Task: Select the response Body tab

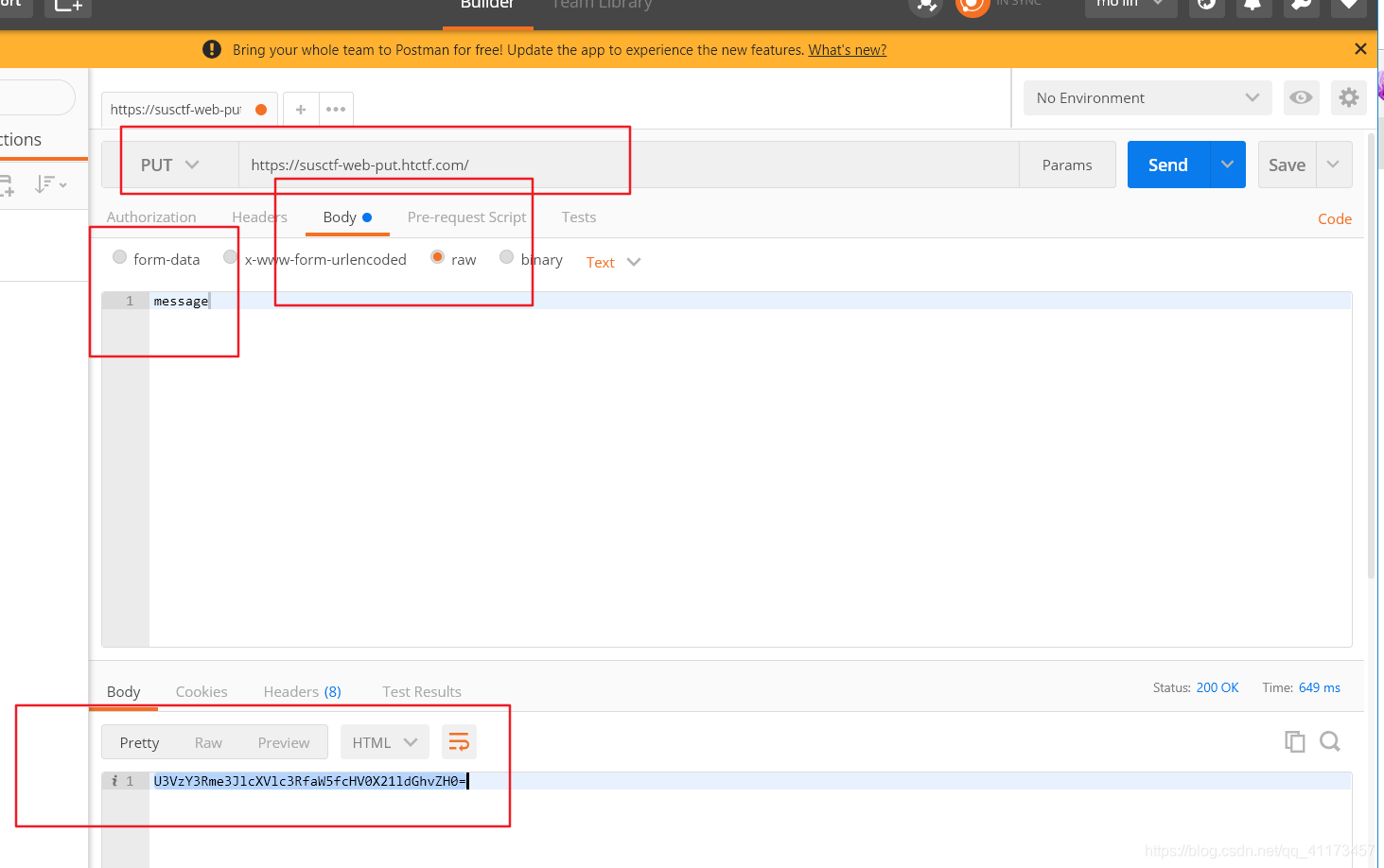Action: pyautogui.click(x=123, y=691)
